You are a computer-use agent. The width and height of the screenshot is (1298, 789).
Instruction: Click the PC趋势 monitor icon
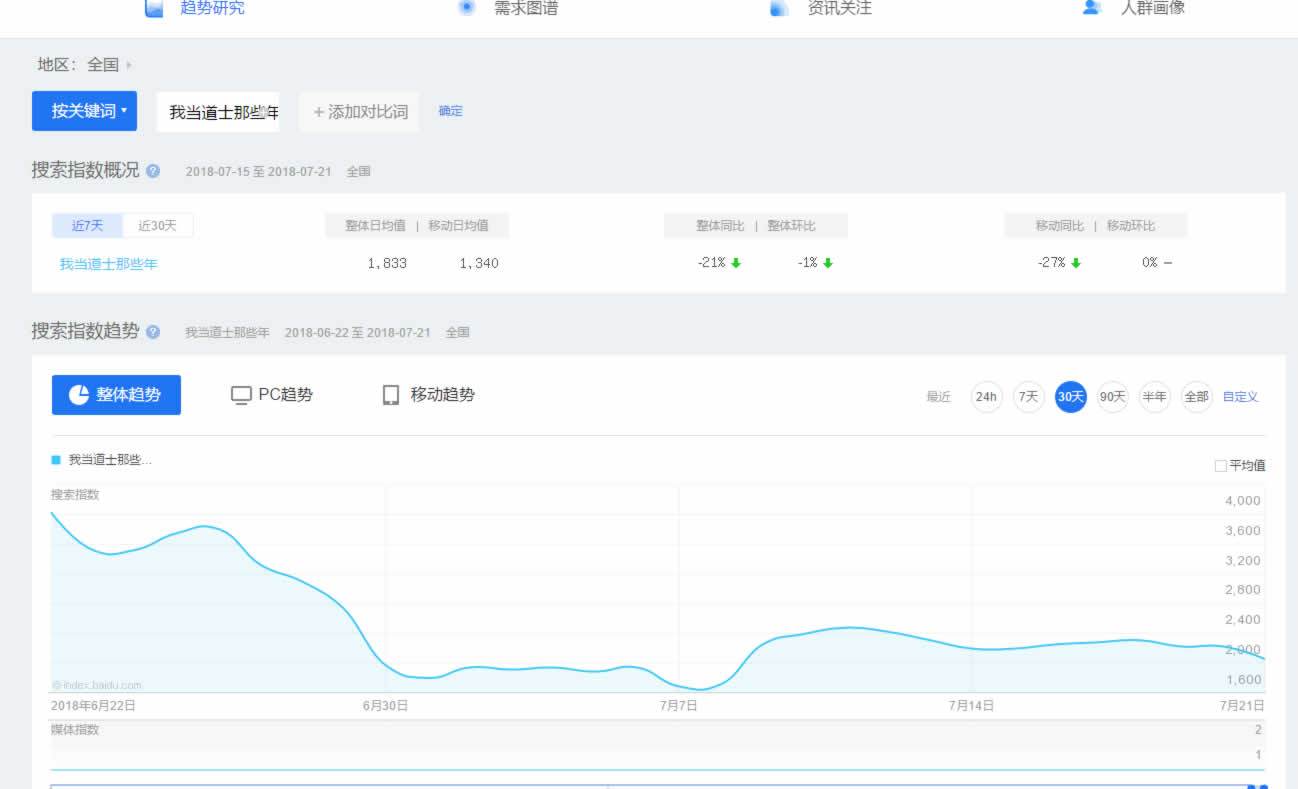click(x=241, y=395)
